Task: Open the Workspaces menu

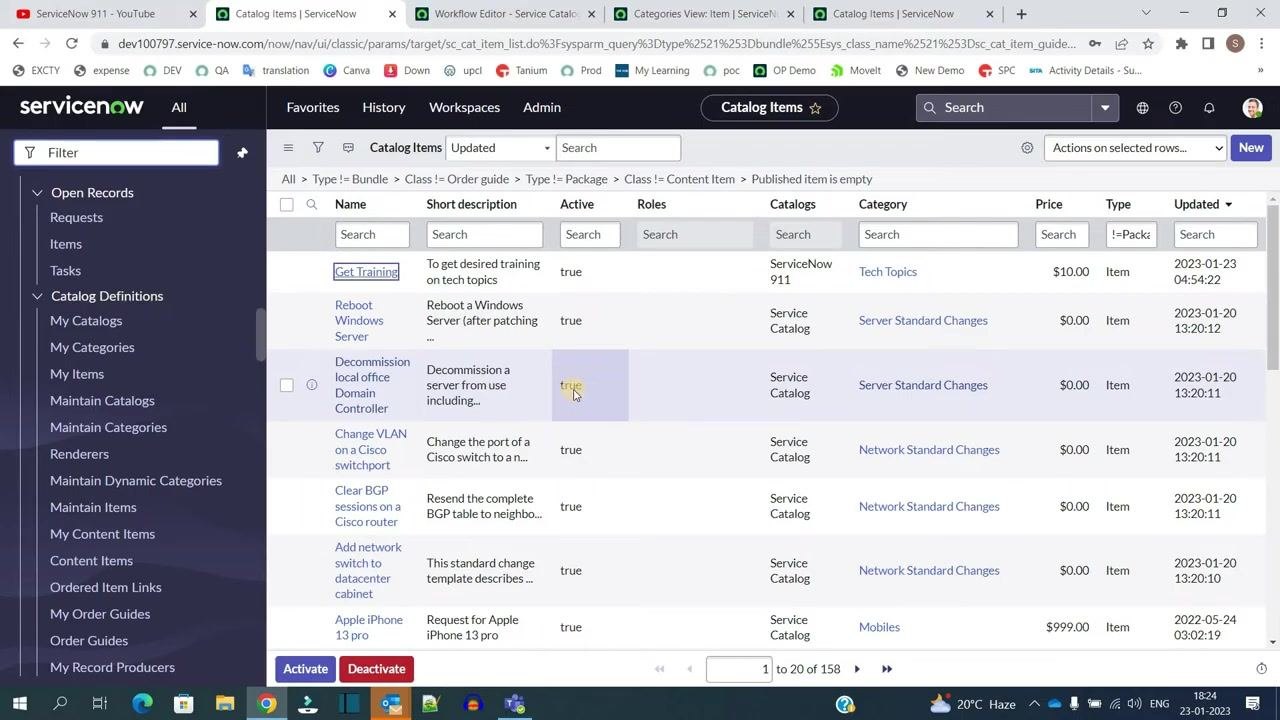Action: point(464,108)
